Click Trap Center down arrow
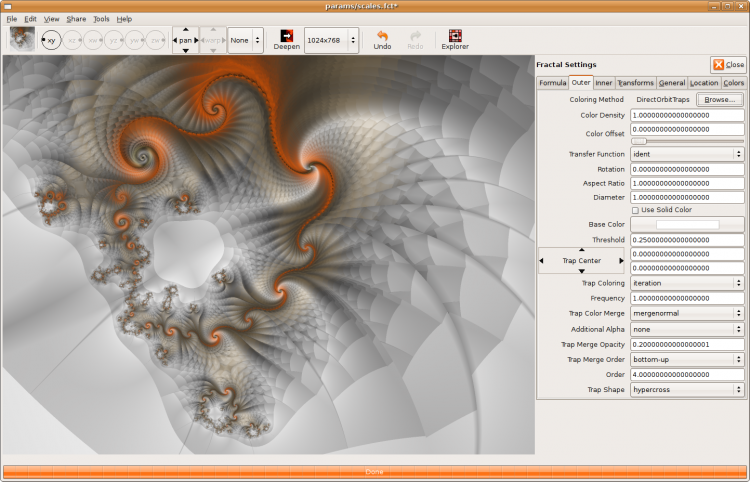The image size is (750, 482). (x=581, y=271)
